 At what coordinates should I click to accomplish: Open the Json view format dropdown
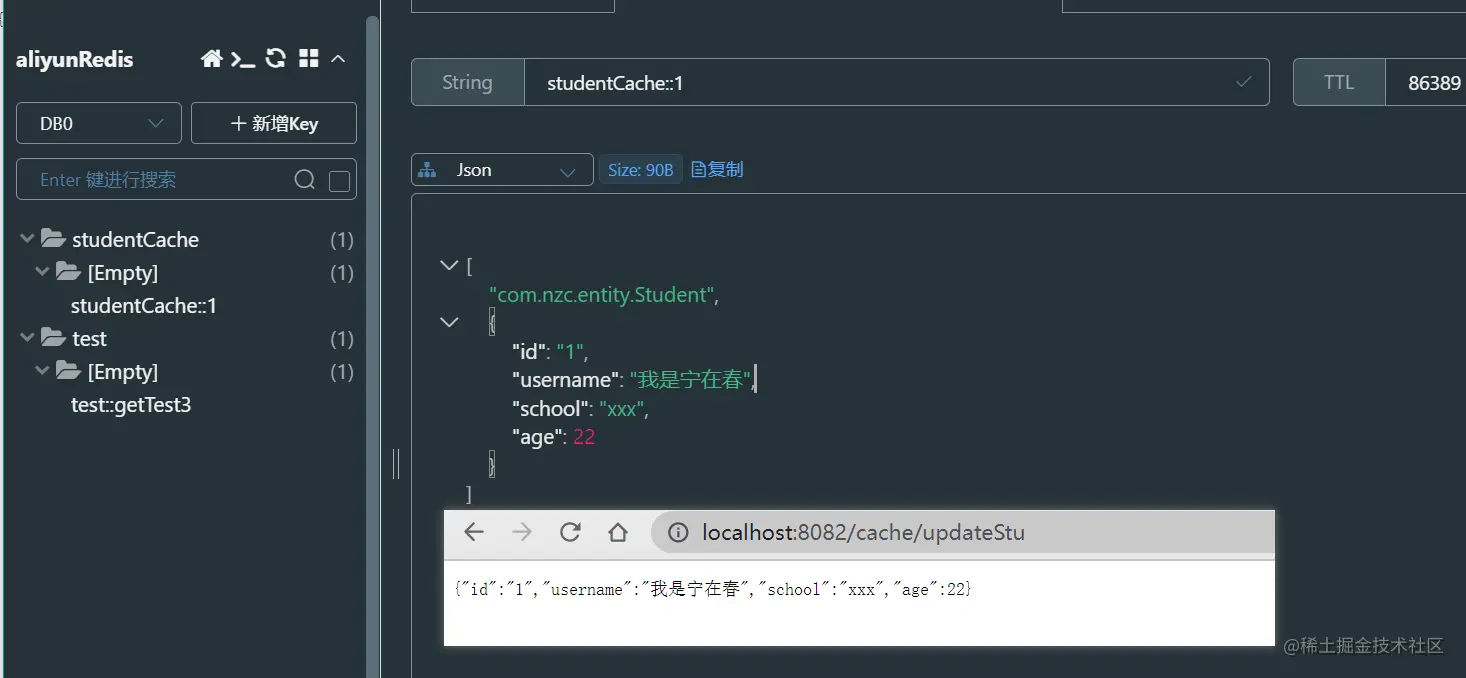tap(502, 170)
